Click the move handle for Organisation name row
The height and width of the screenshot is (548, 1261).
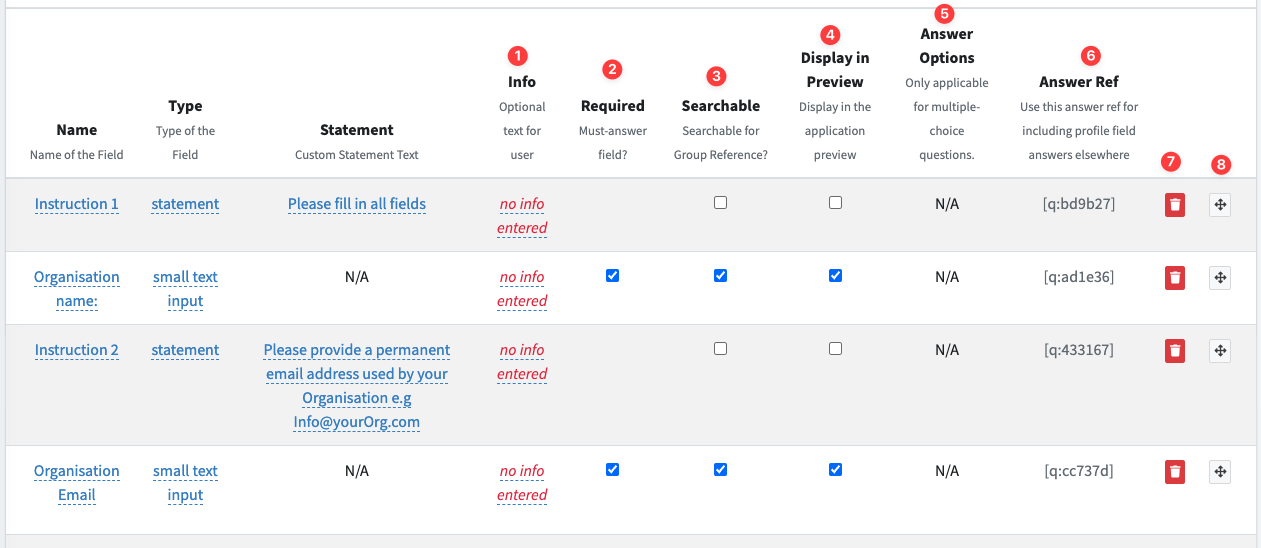click(1220, 278)
